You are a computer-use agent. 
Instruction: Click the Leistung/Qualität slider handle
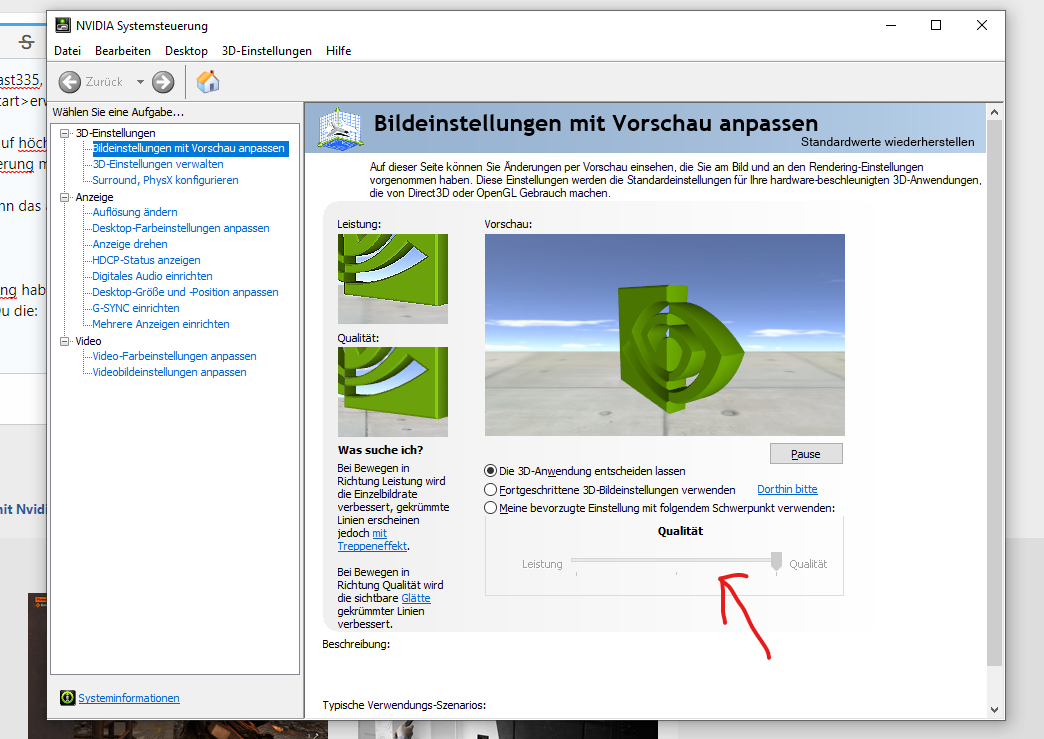[x=776, y=561]
